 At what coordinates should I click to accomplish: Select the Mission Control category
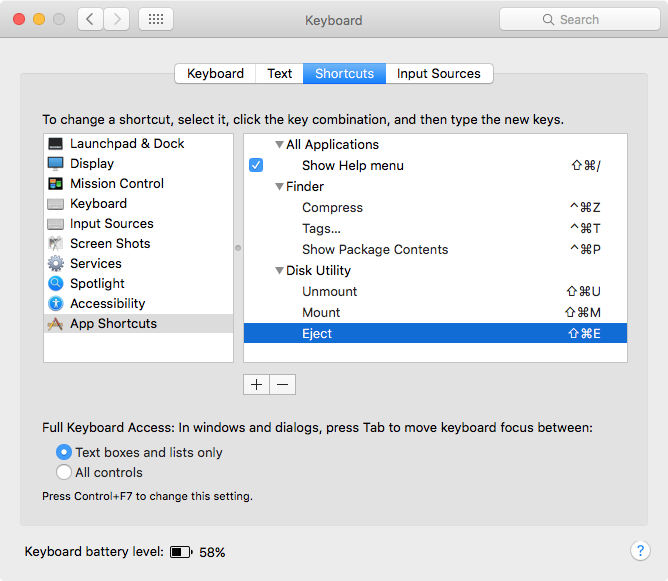[138, 184]
